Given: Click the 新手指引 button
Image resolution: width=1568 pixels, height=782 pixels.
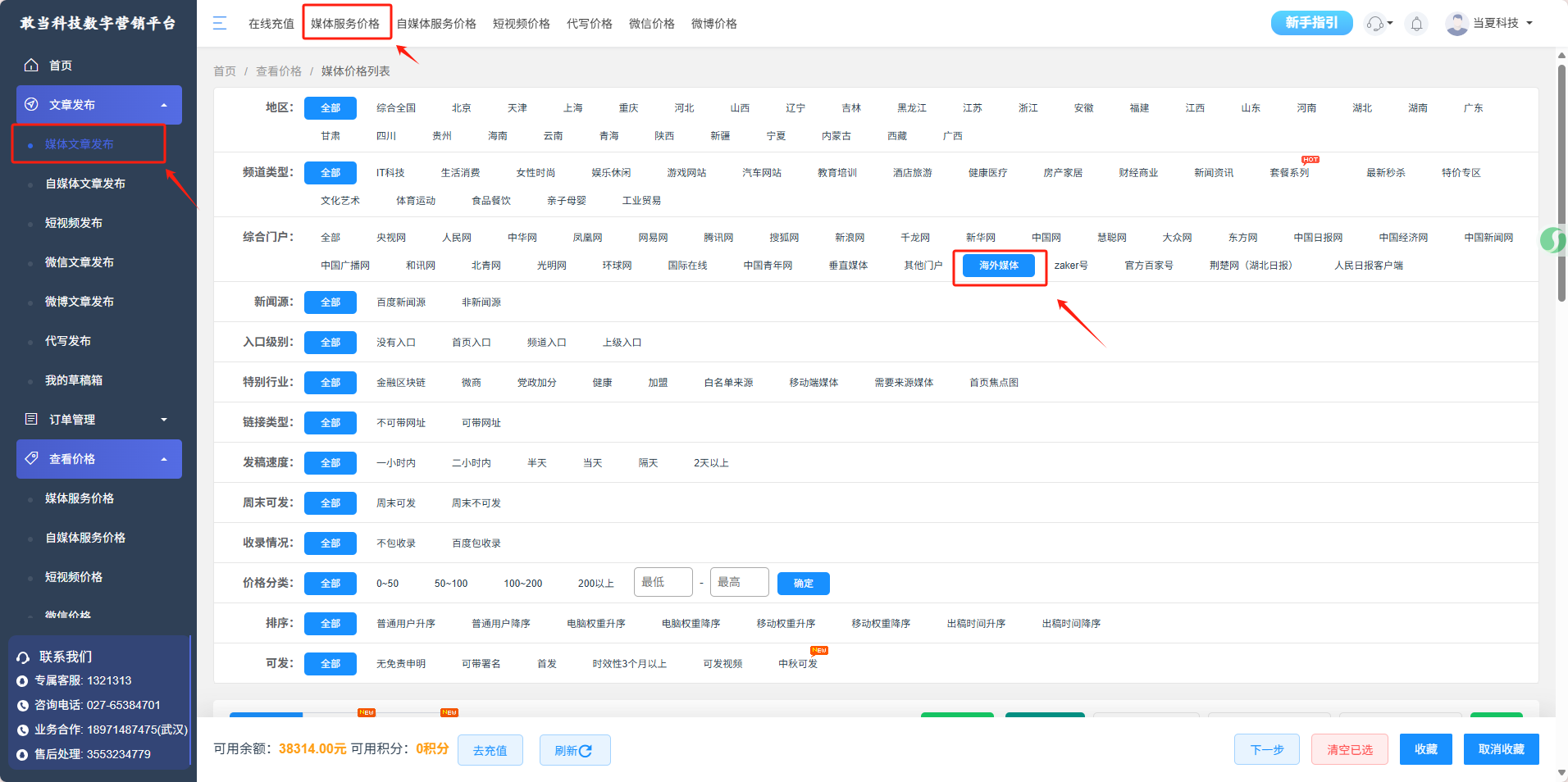Looking at the screenshot, I should [x=1312, y=23].
